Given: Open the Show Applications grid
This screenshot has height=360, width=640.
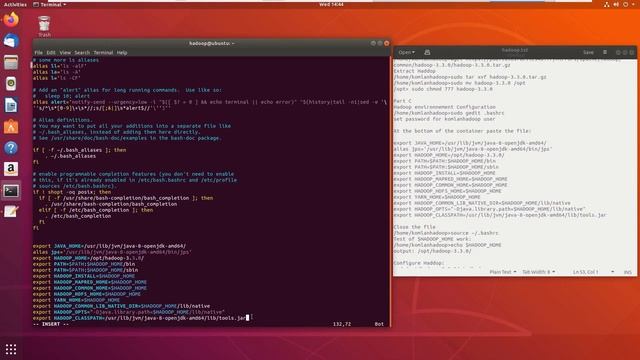Looking at the screenshot, I should (x=11, y=349).
